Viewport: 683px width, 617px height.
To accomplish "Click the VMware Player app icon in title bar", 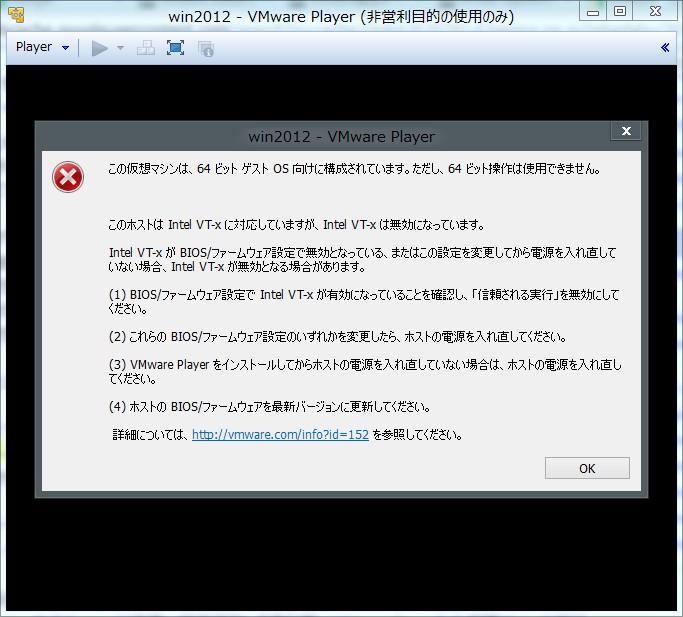I will [x=17, y=15].
